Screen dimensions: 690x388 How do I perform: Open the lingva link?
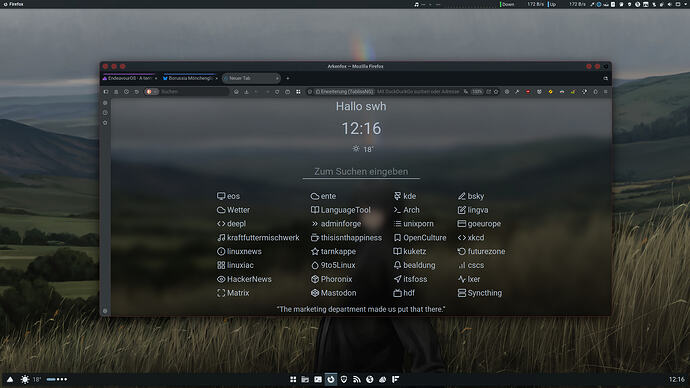coord(473,210)
